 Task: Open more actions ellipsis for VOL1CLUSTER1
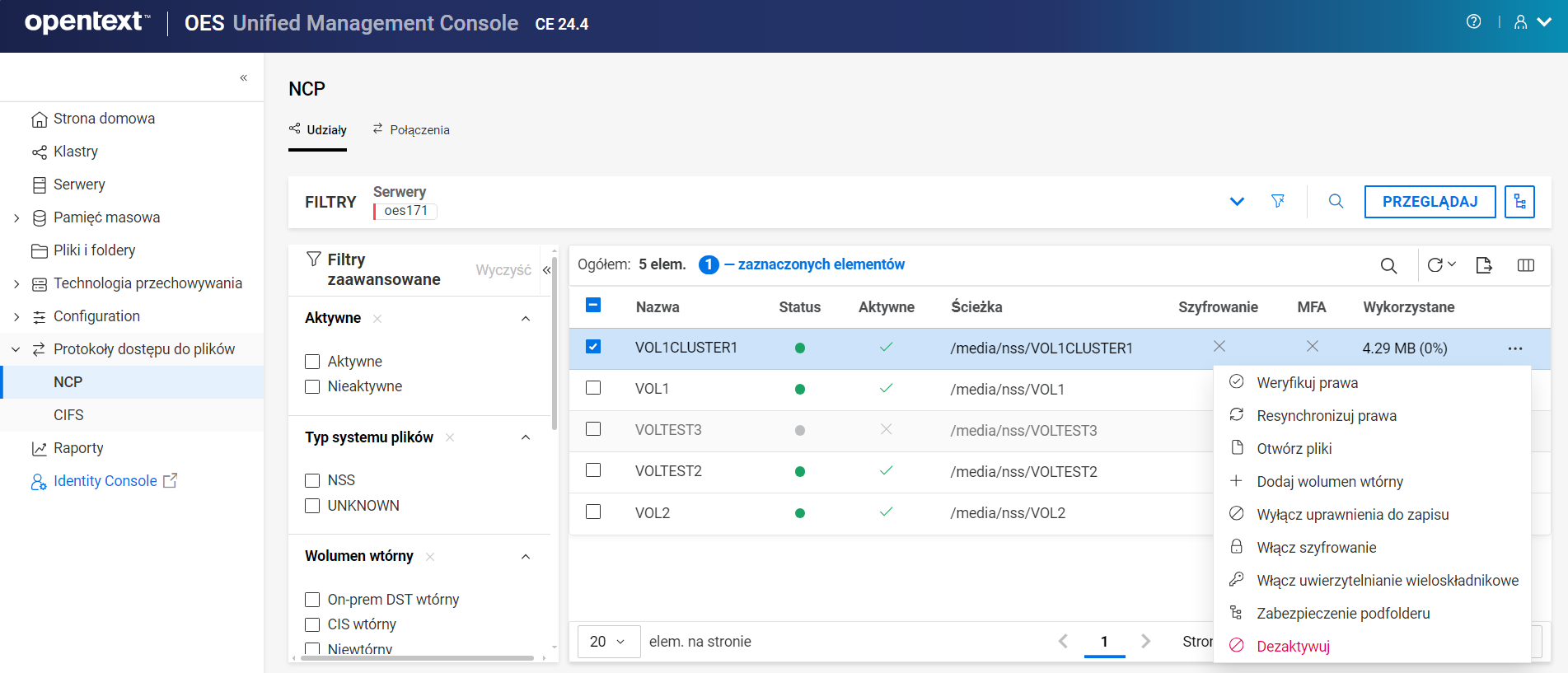click(1514, 348)
